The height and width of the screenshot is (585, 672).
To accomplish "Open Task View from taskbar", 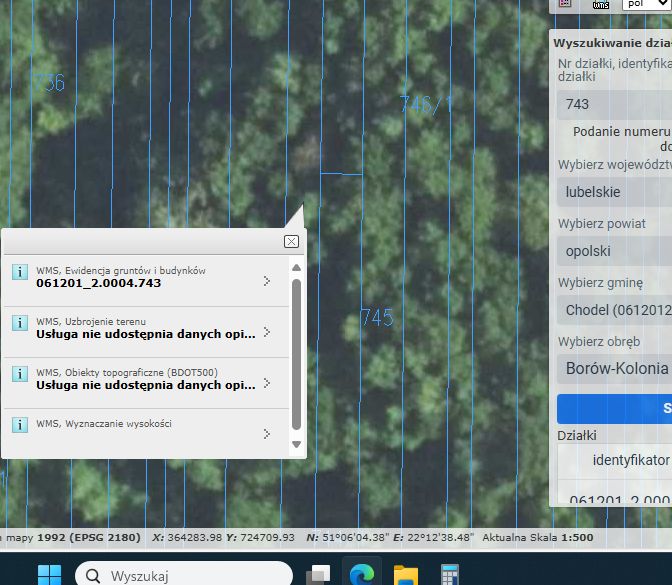I will click(318, 575).
